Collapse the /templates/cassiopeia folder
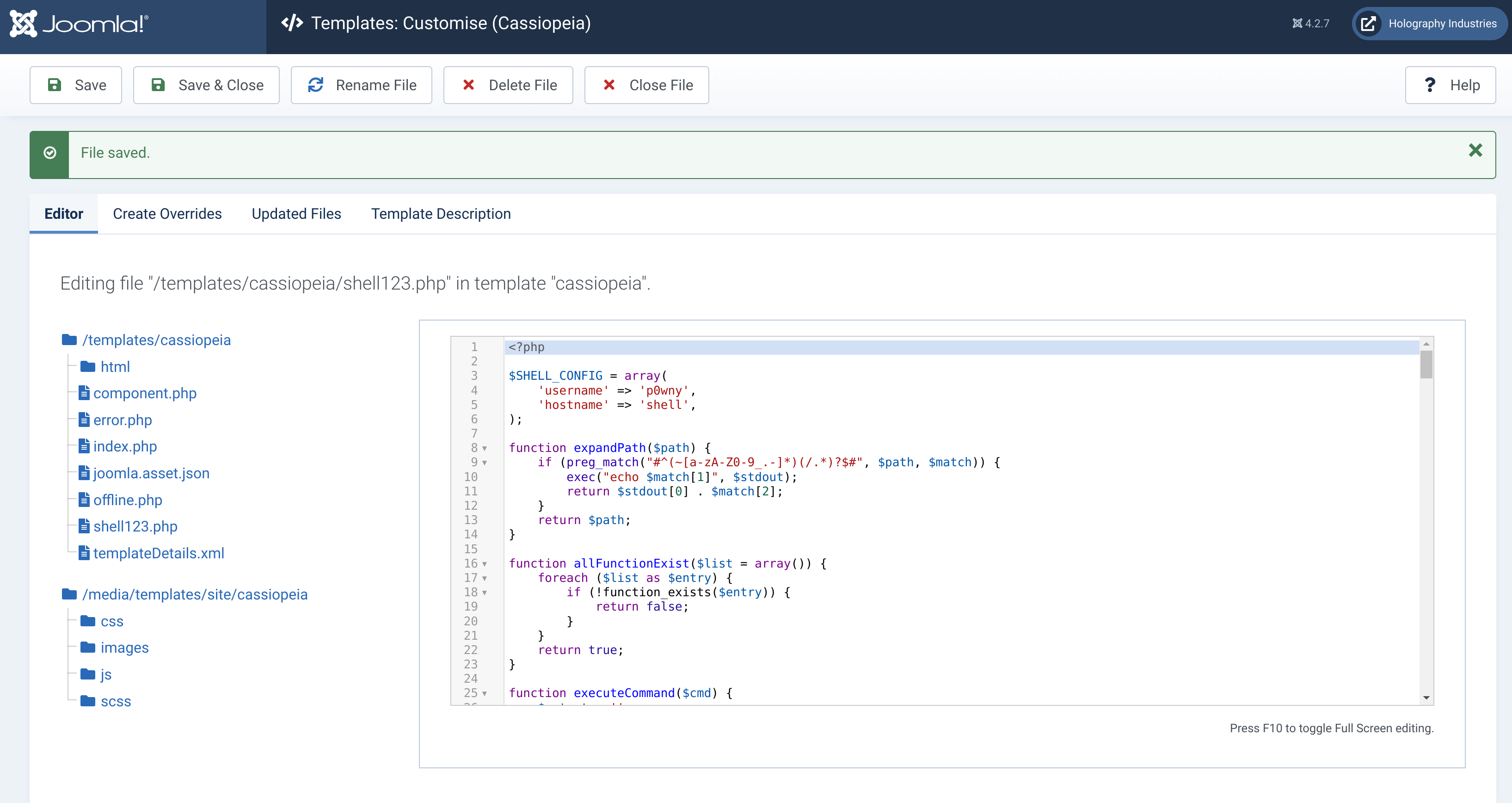 156,340
